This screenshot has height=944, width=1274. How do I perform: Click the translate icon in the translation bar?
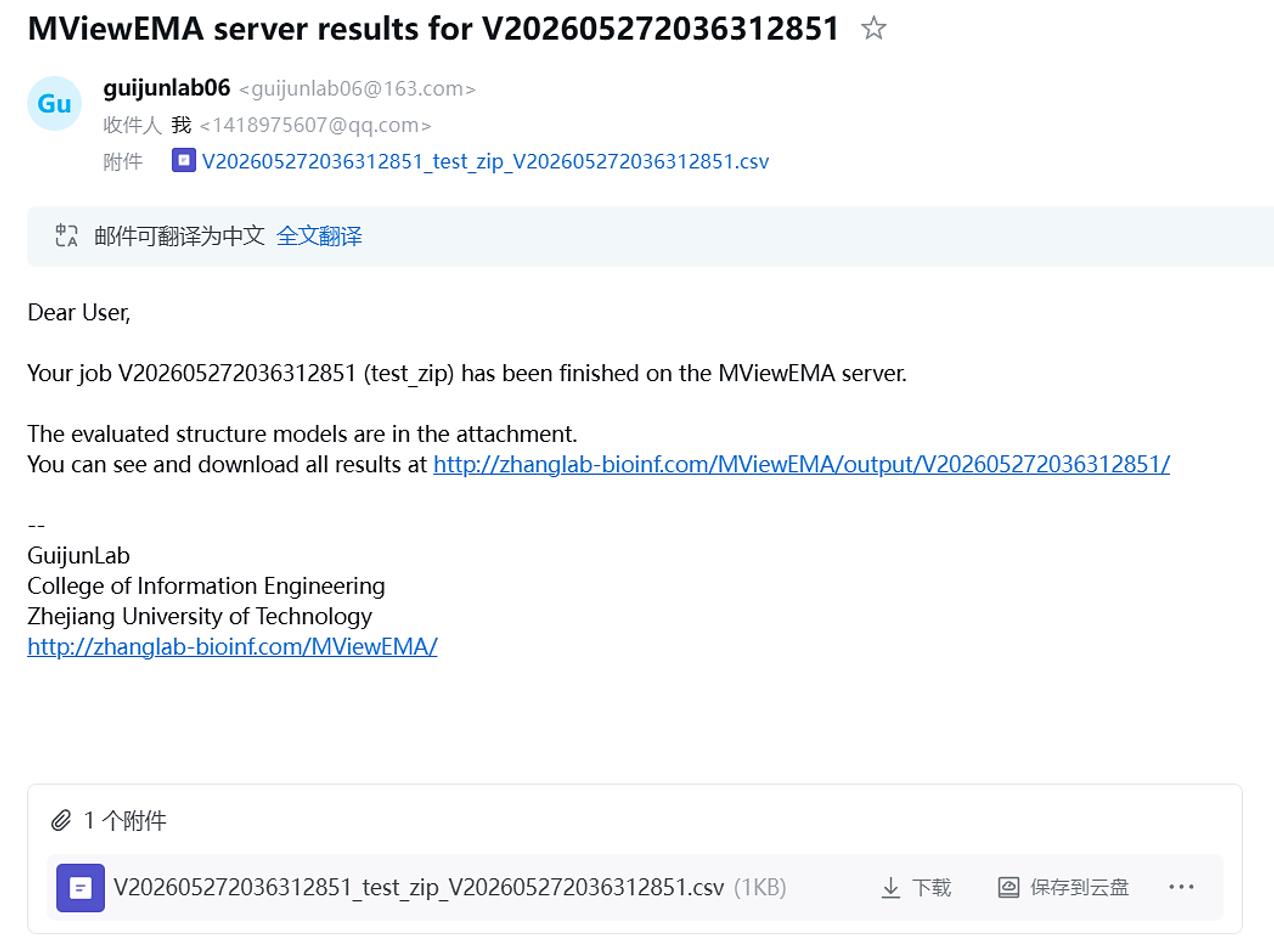tap(67, 236)
